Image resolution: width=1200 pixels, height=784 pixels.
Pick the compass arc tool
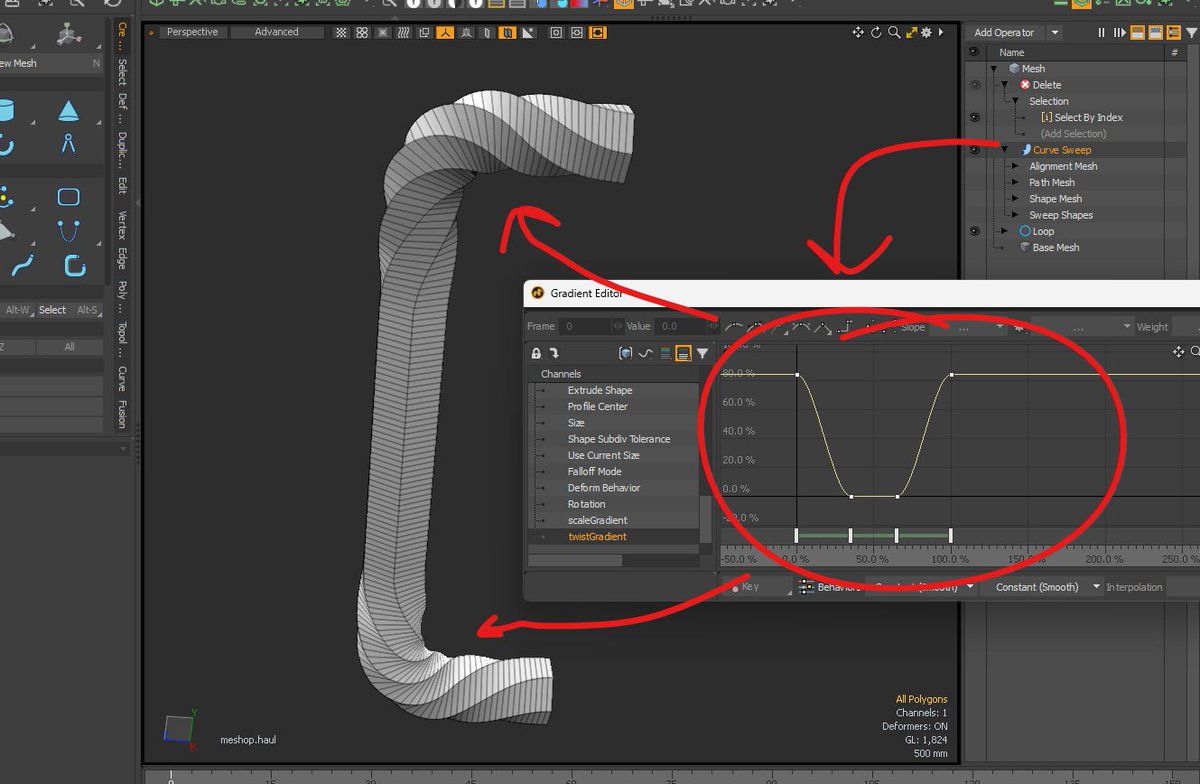click(x=68, y=144)
